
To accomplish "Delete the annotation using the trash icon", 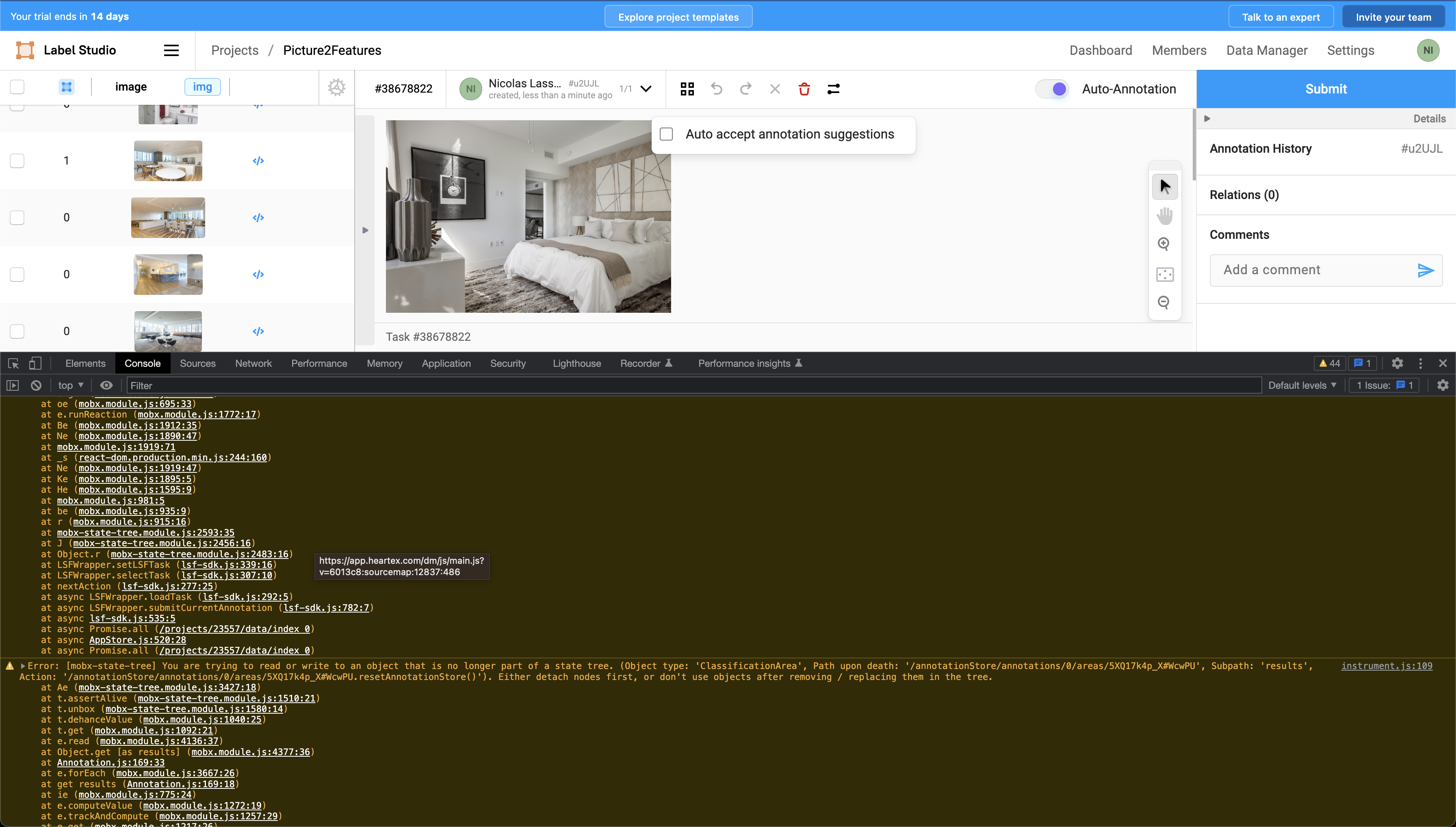I will pos(804,89).
